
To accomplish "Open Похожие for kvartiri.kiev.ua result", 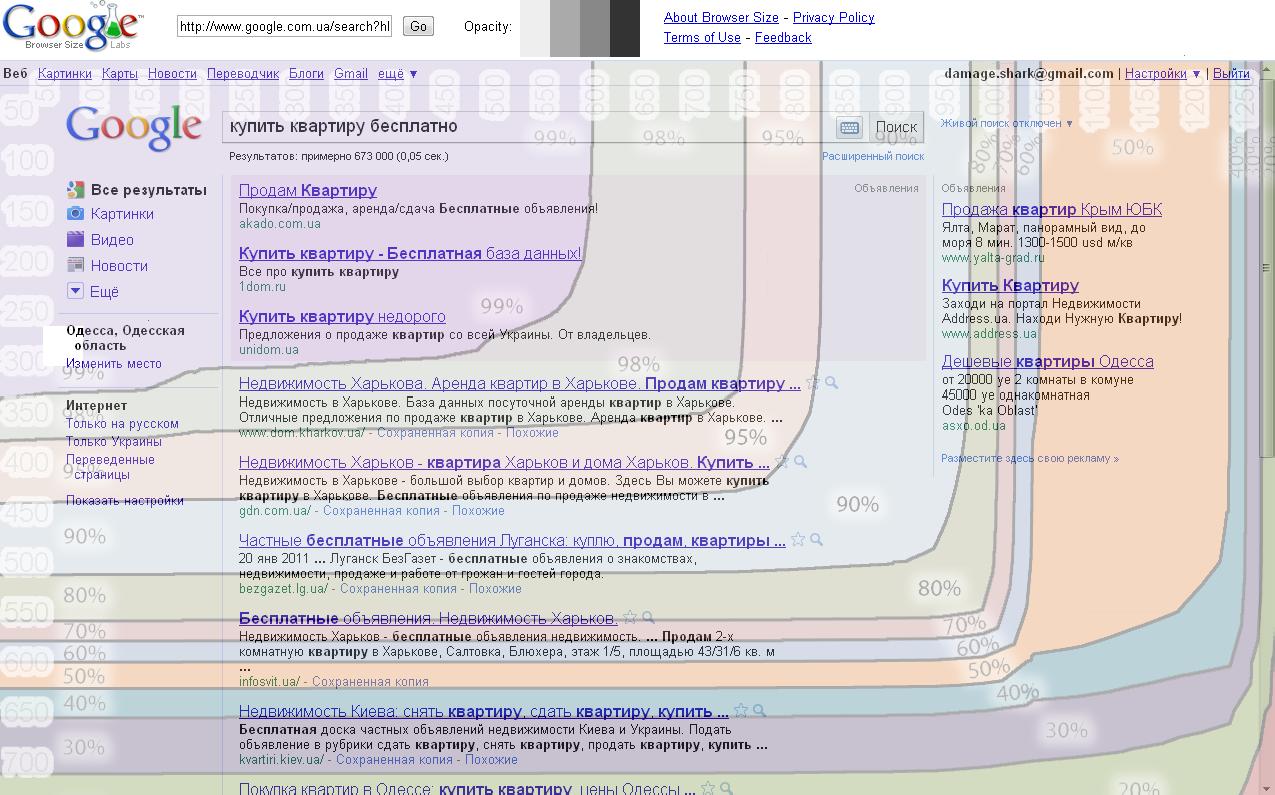I will coord(492,760).
